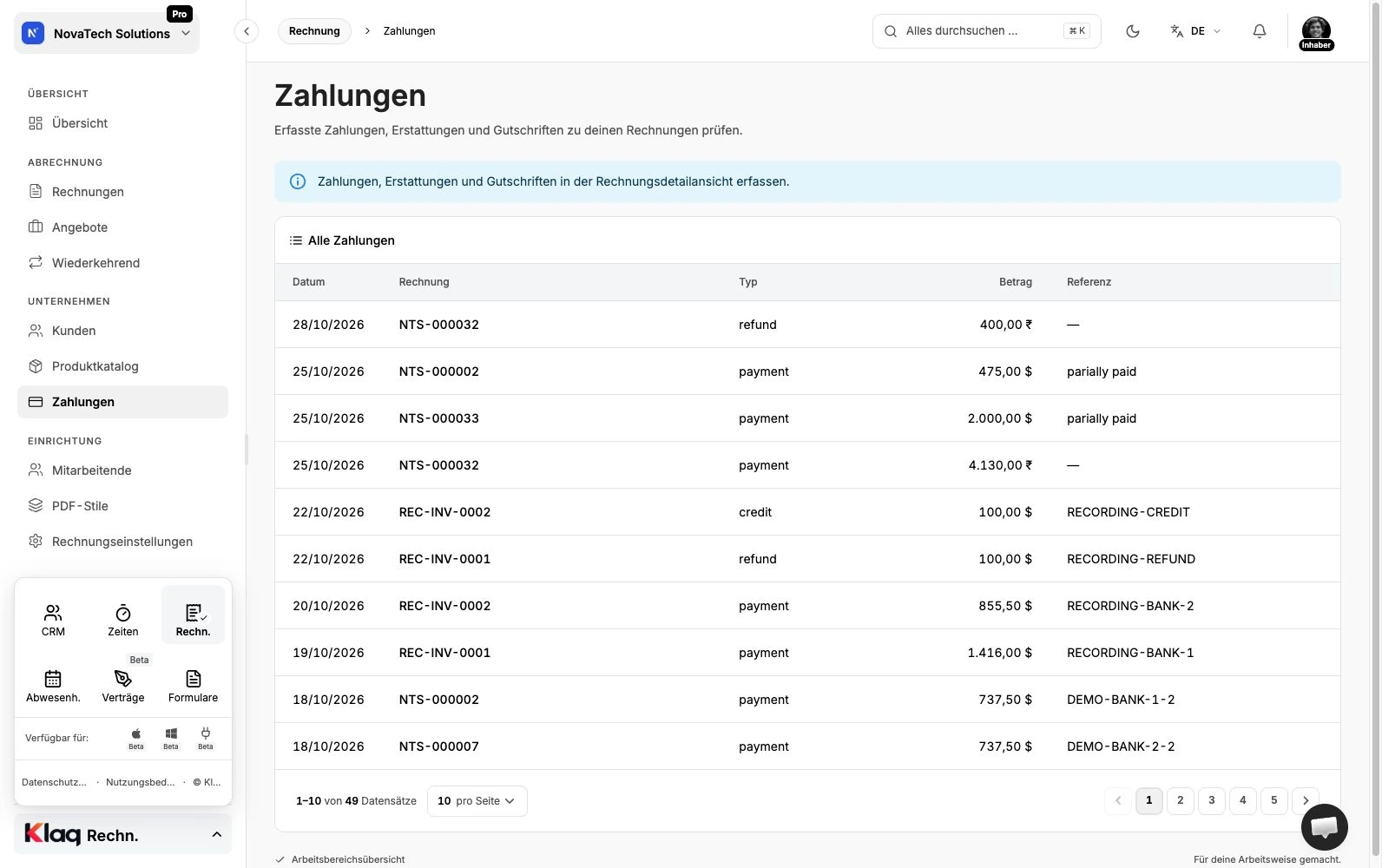Open Übersicht in the sidebar
This screenshot has width=1382, height=868.
pos(122,123)
